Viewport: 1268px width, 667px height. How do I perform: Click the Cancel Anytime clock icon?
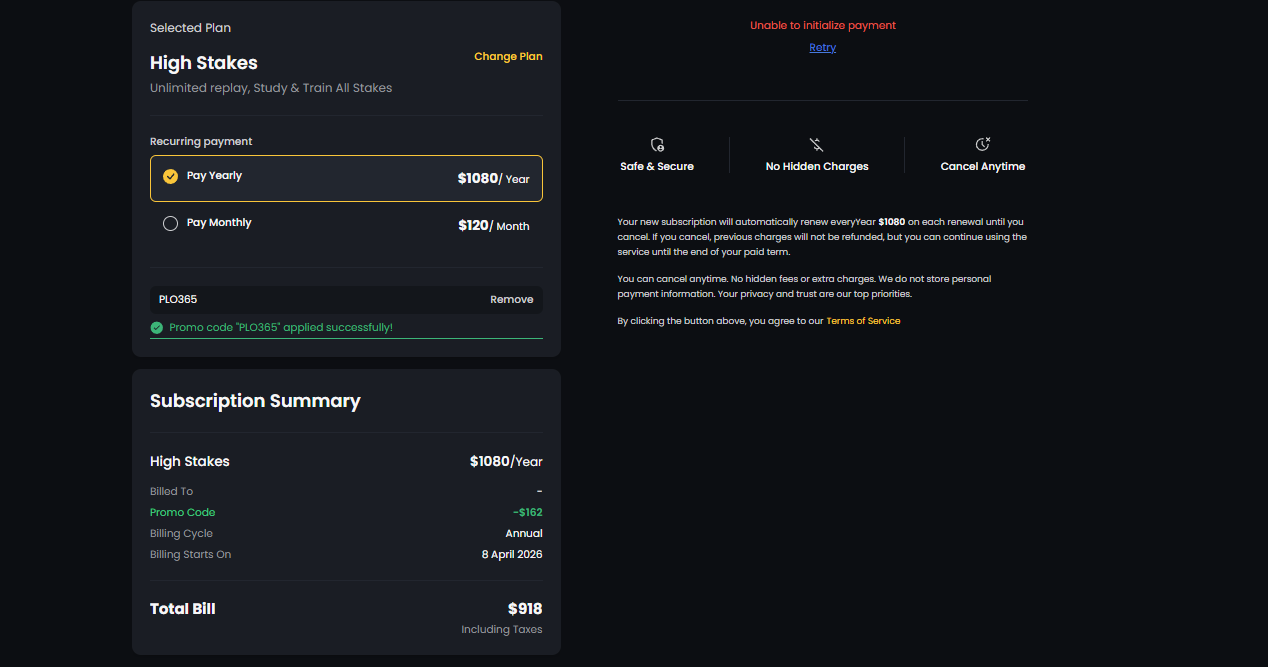(x=982, y=145)
